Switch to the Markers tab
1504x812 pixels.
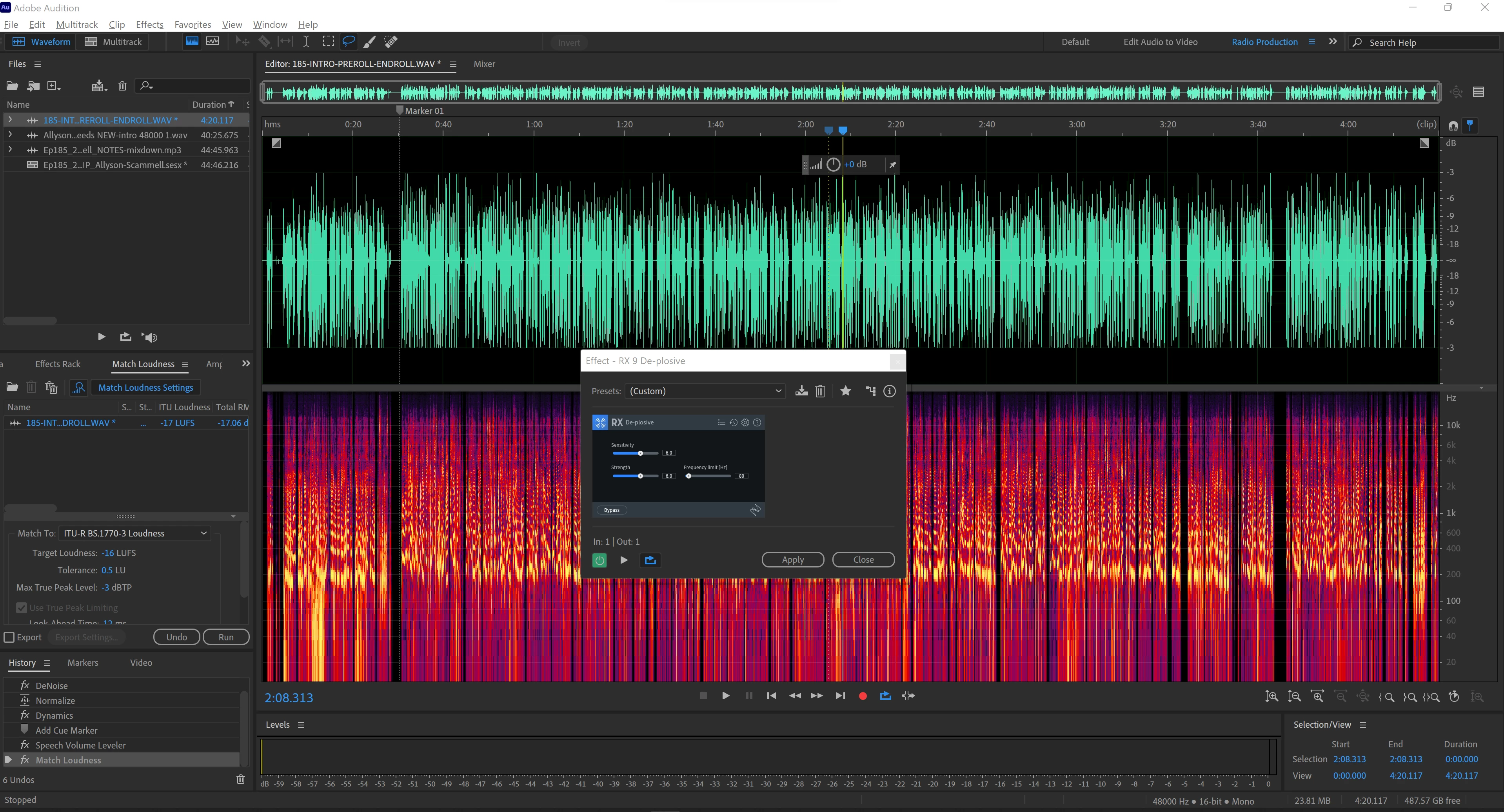pos(82,663)
